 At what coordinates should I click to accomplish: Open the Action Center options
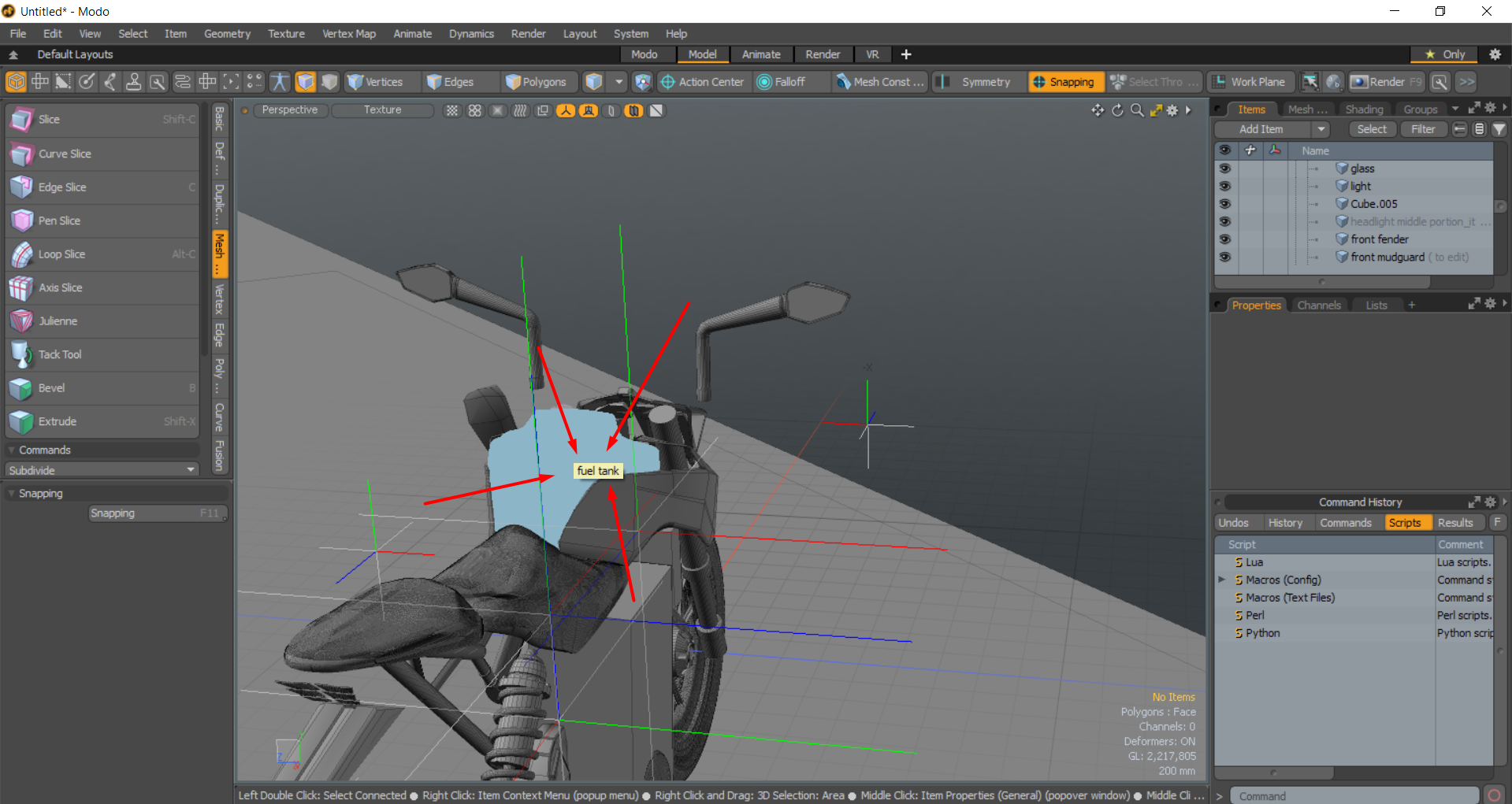coord(702,82)
